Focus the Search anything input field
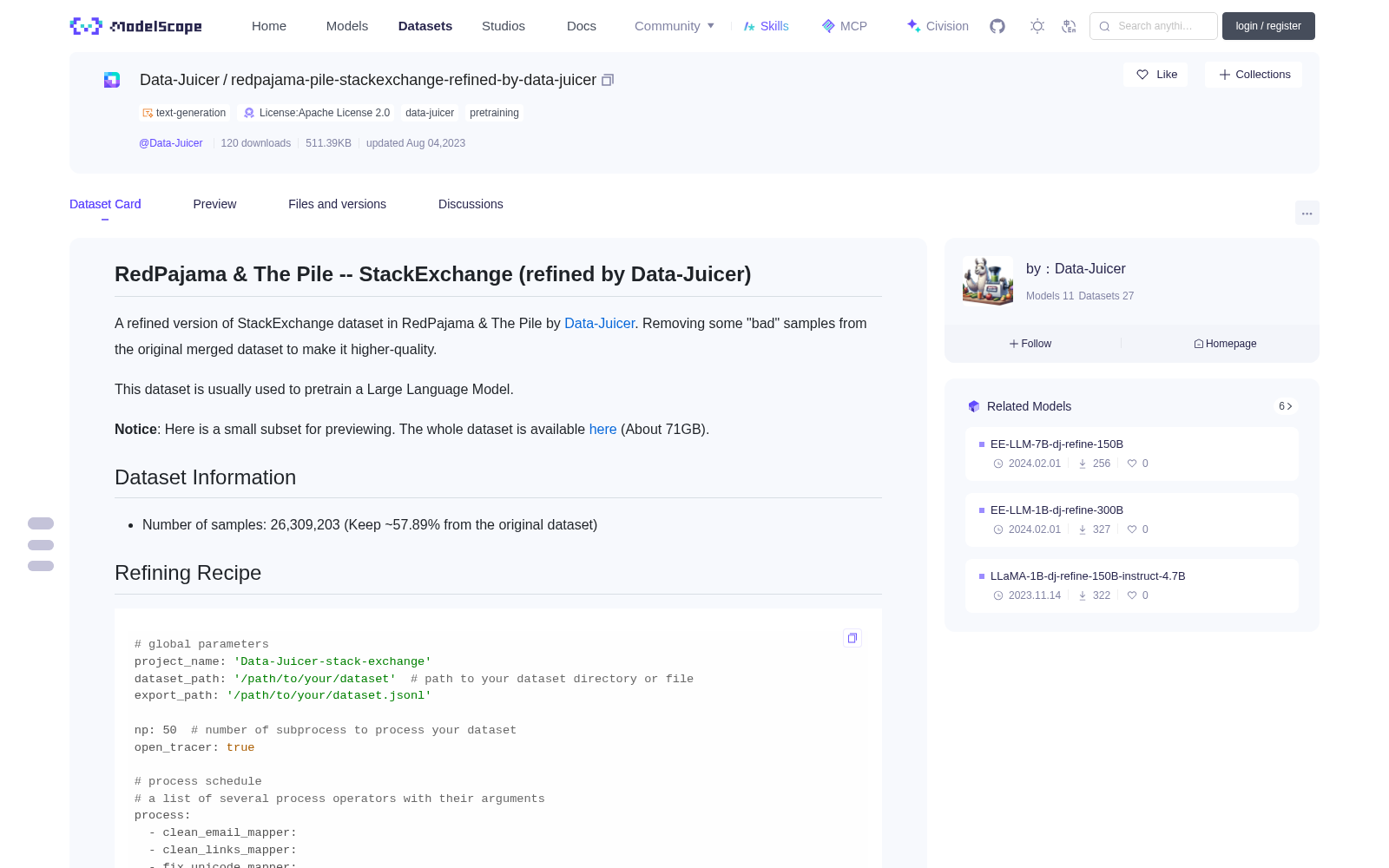Image resolution: width=1389 pixels, height=868 pixels. 1154,26
